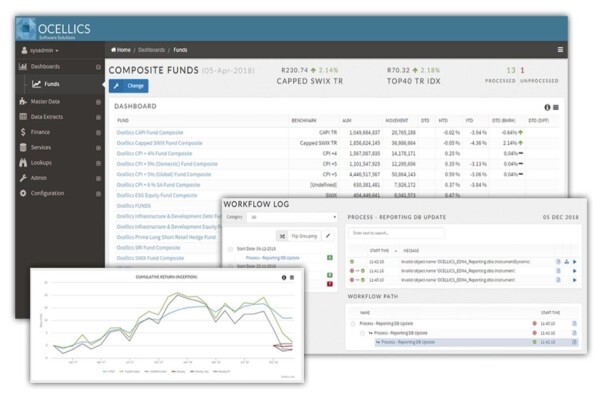Click the shuffle icon beside Flip Grouping

(x=282, y=236)
